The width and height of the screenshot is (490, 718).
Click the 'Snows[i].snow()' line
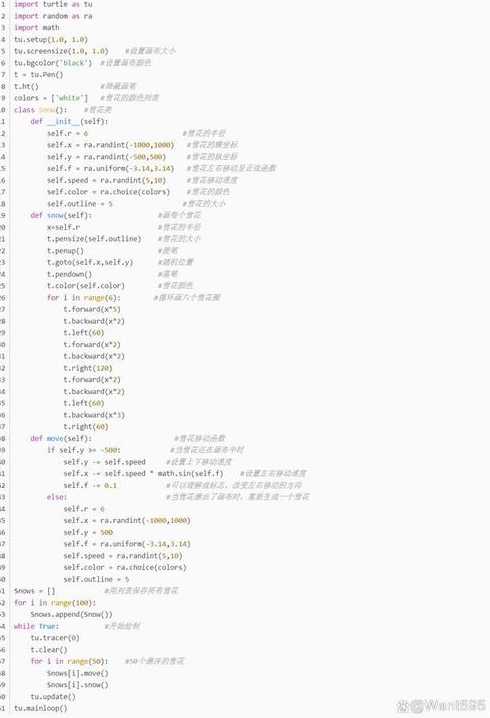[77, 685]
